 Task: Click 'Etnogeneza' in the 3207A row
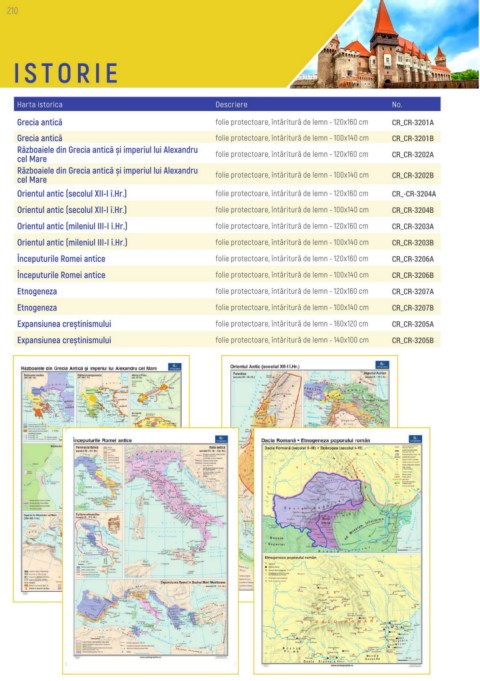coord(37,291)
